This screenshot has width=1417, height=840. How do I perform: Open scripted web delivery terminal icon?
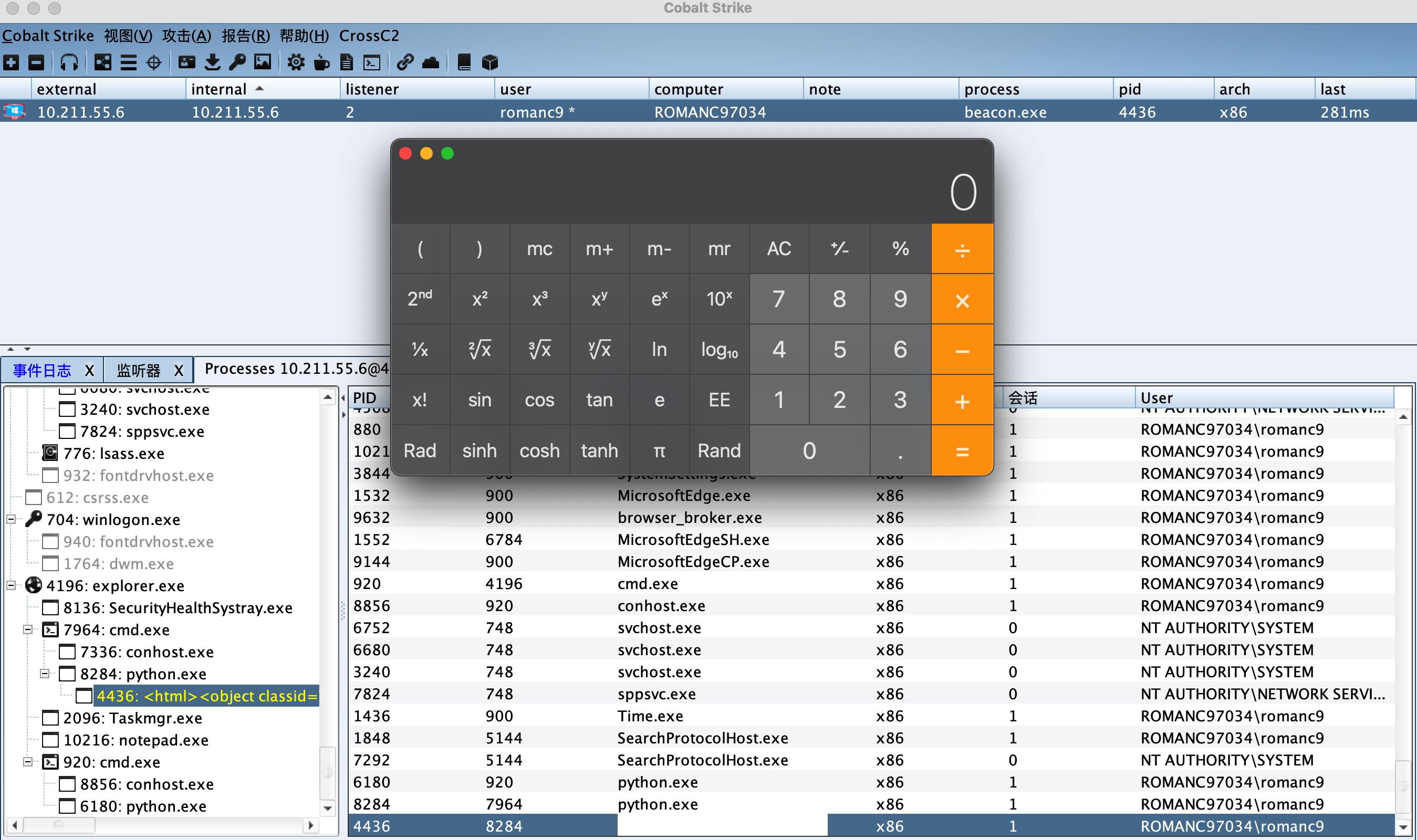coord(372,62)
